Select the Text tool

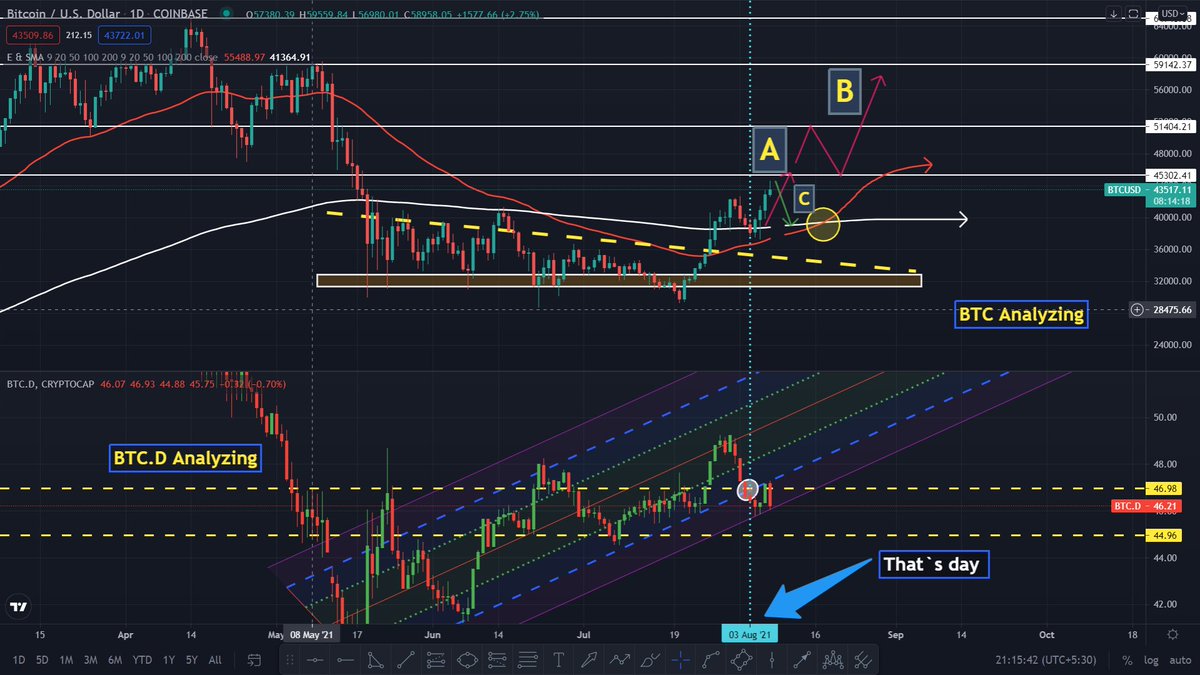click(x=558, y=660)
